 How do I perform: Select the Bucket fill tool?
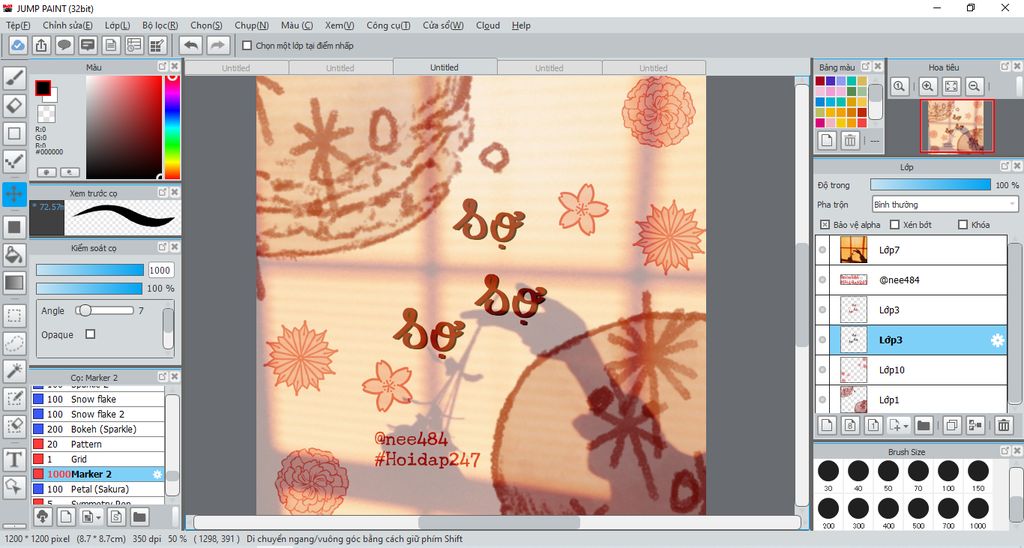coord(14,255)
